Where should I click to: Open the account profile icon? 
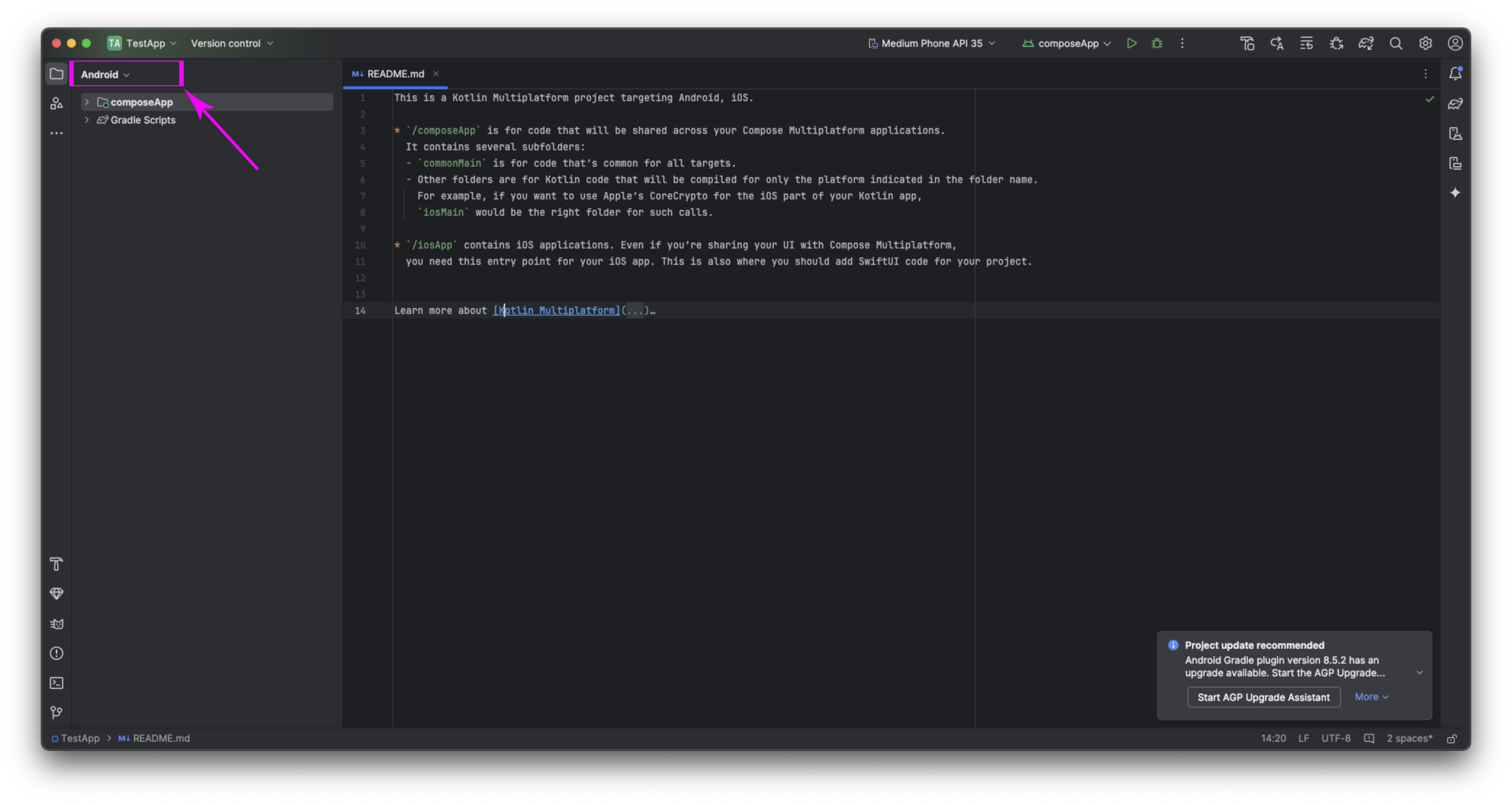(x=1454, y=44)
